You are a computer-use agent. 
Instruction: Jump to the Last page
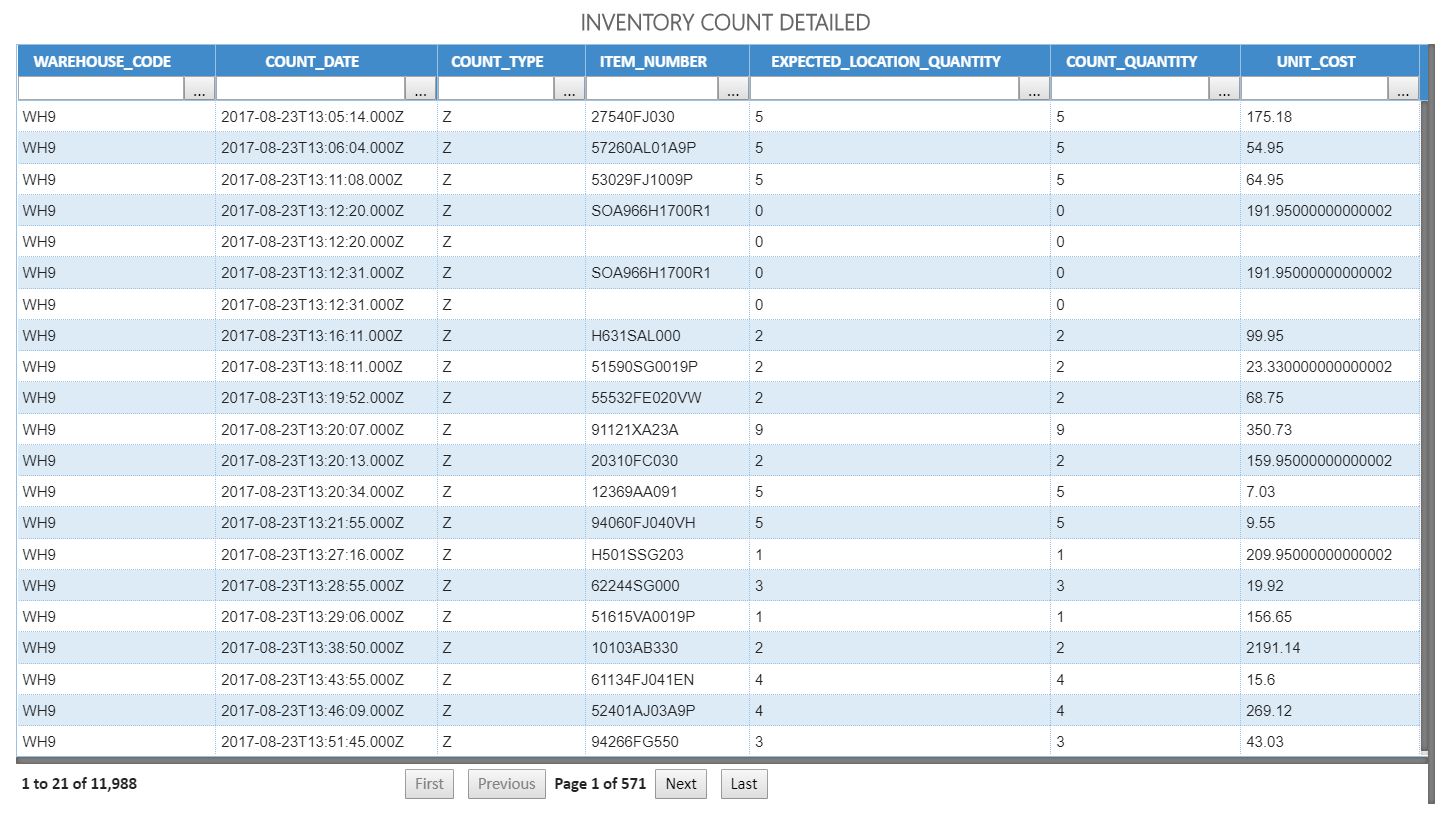[743, 784]
